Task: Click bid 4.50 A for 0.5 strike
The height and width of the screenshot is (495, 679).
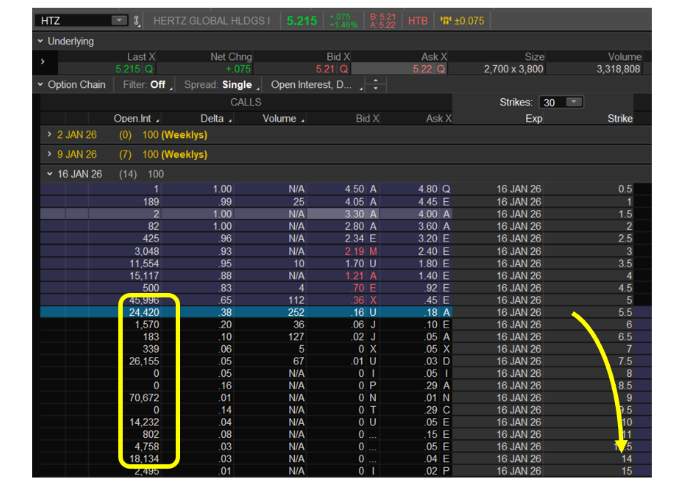Action: 361,189
